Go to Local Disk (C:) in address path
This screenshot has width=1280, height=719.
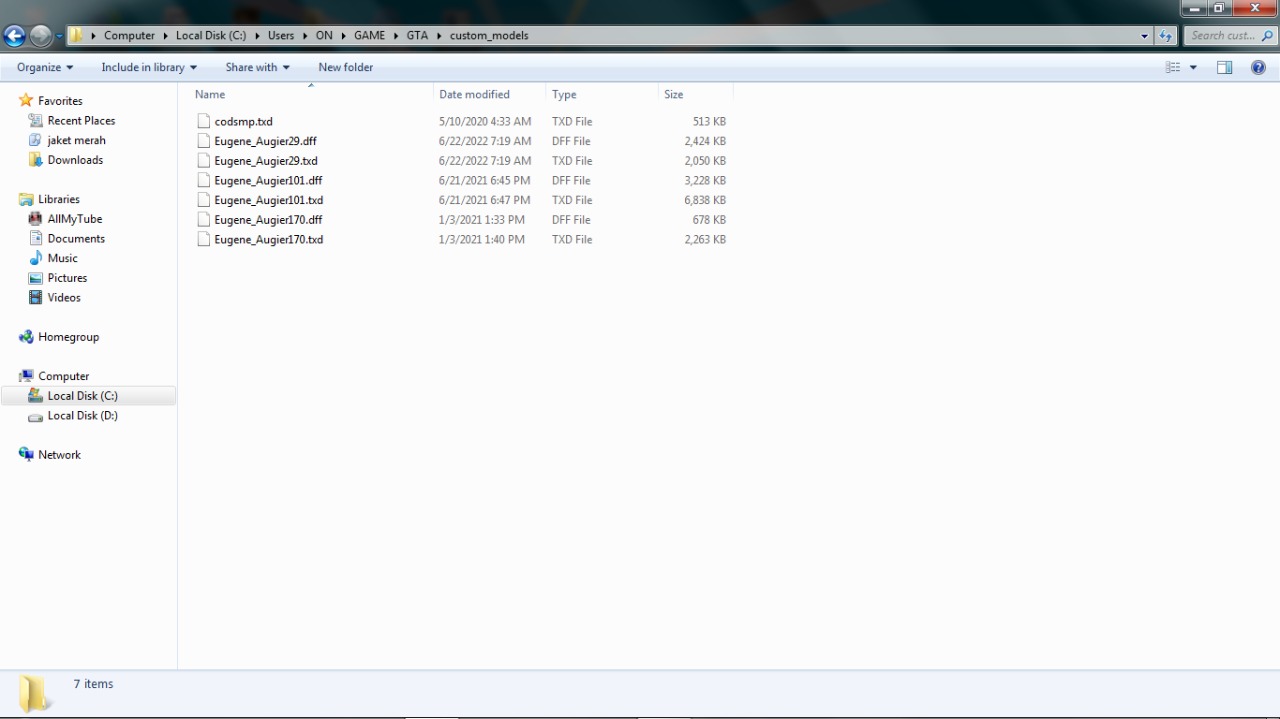pos(211,35)
